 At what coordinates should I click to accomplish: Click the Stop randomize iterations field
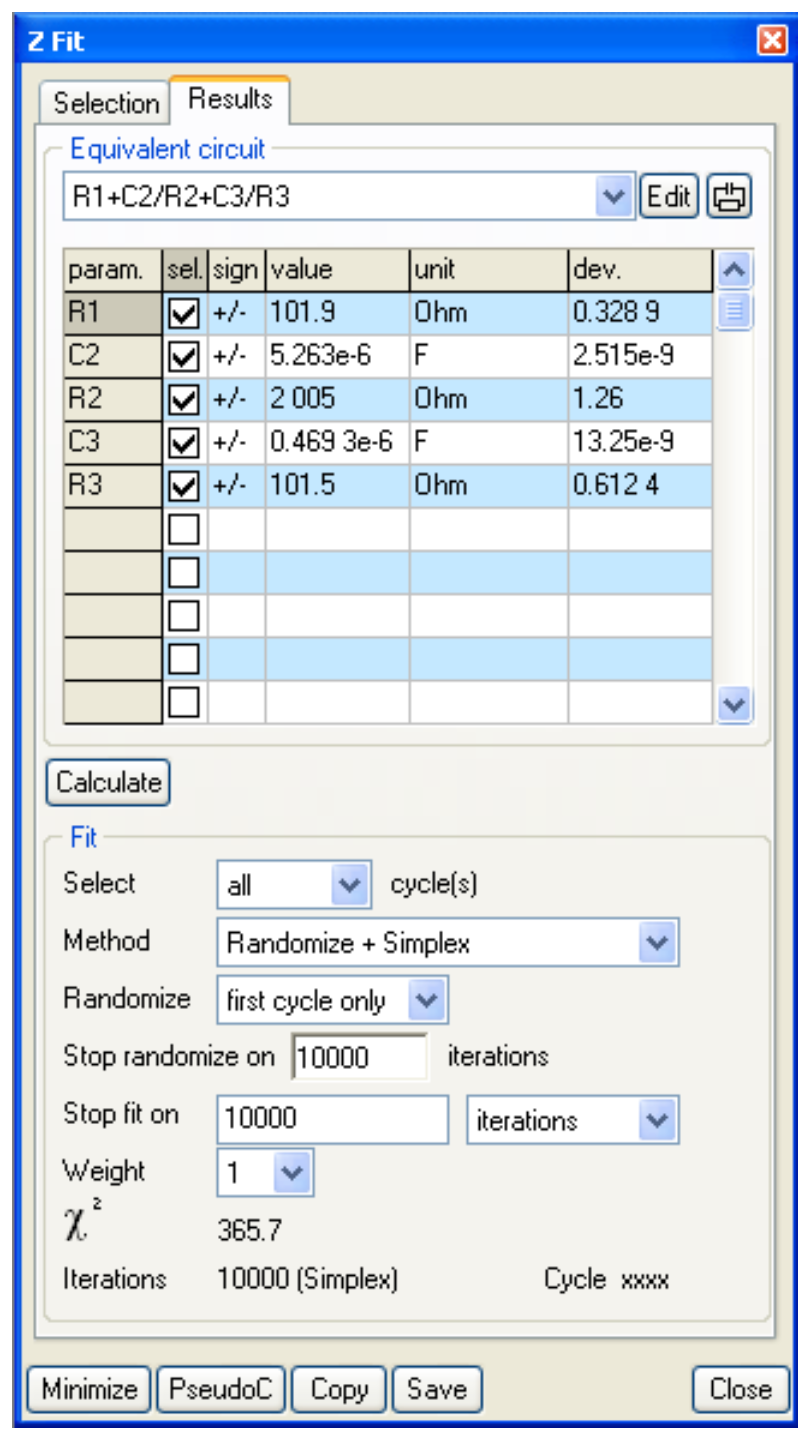358,1058
